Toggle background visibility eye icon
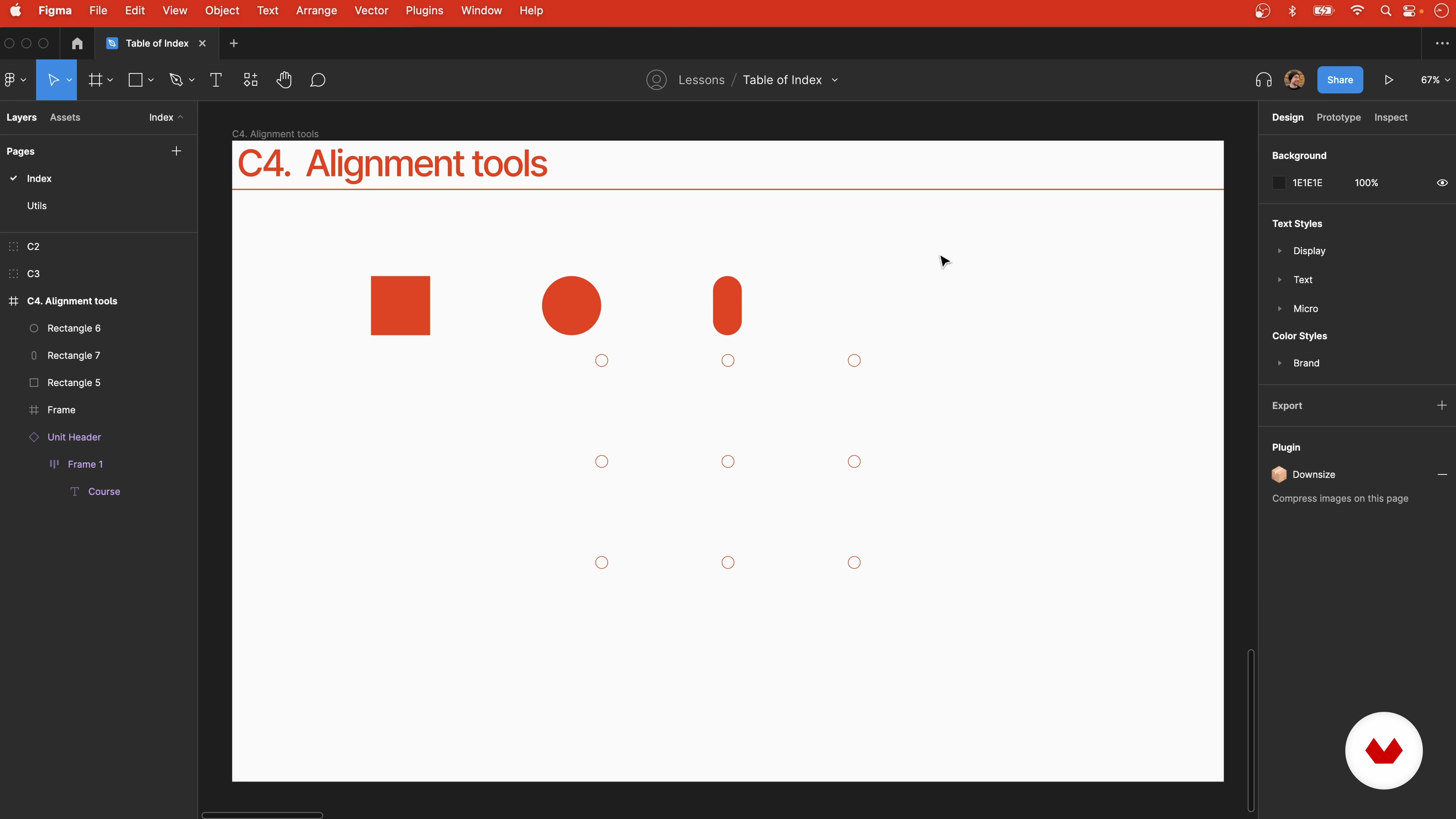This screenshot has height=819, width=1456. click(1442, 182)
